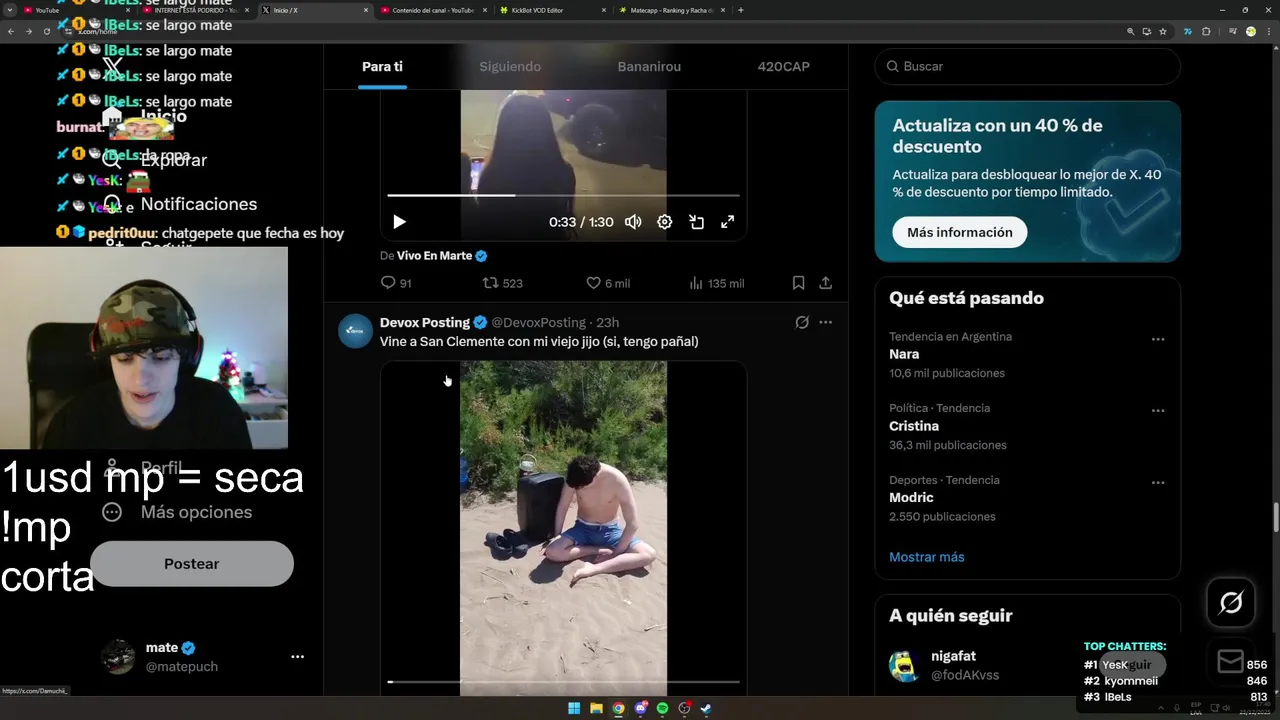Open OBS Studio from the taskbar

point(684,709)
